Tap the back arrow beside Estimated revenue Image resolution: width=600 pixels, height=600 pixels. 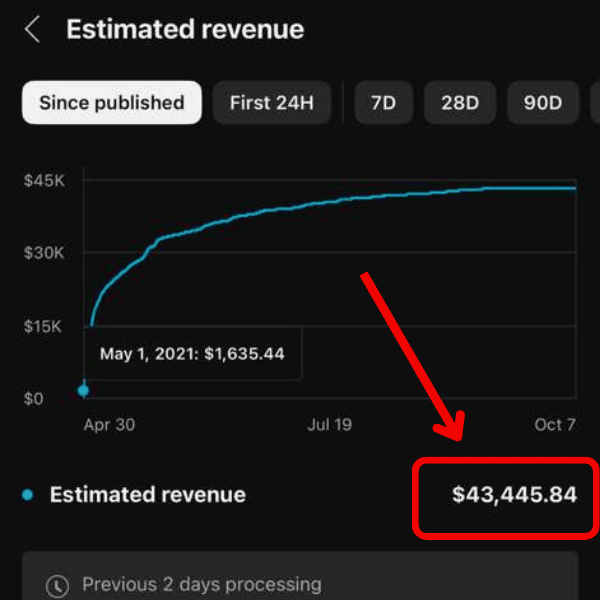tap(33, 30)
